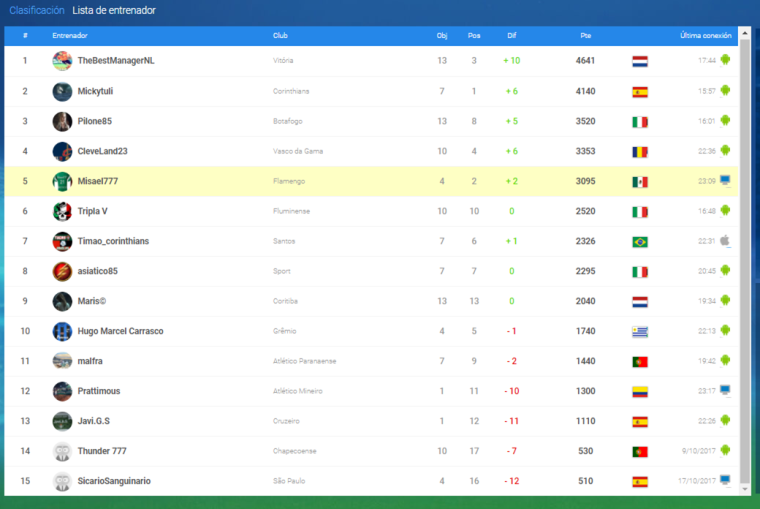Open CleveLand23 manager name
This screenshot has width=760, height=509.
tap(102, 151)
